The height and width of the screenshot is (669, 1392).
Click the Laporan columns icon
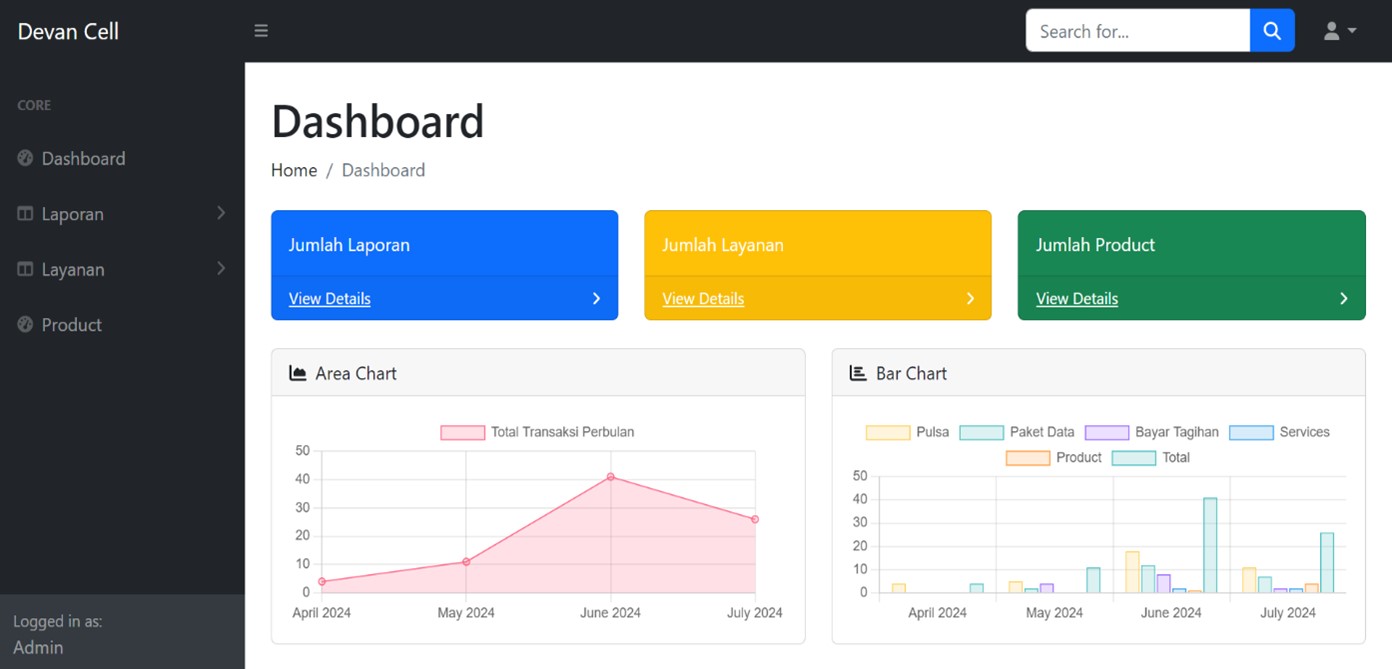[25, 214]
